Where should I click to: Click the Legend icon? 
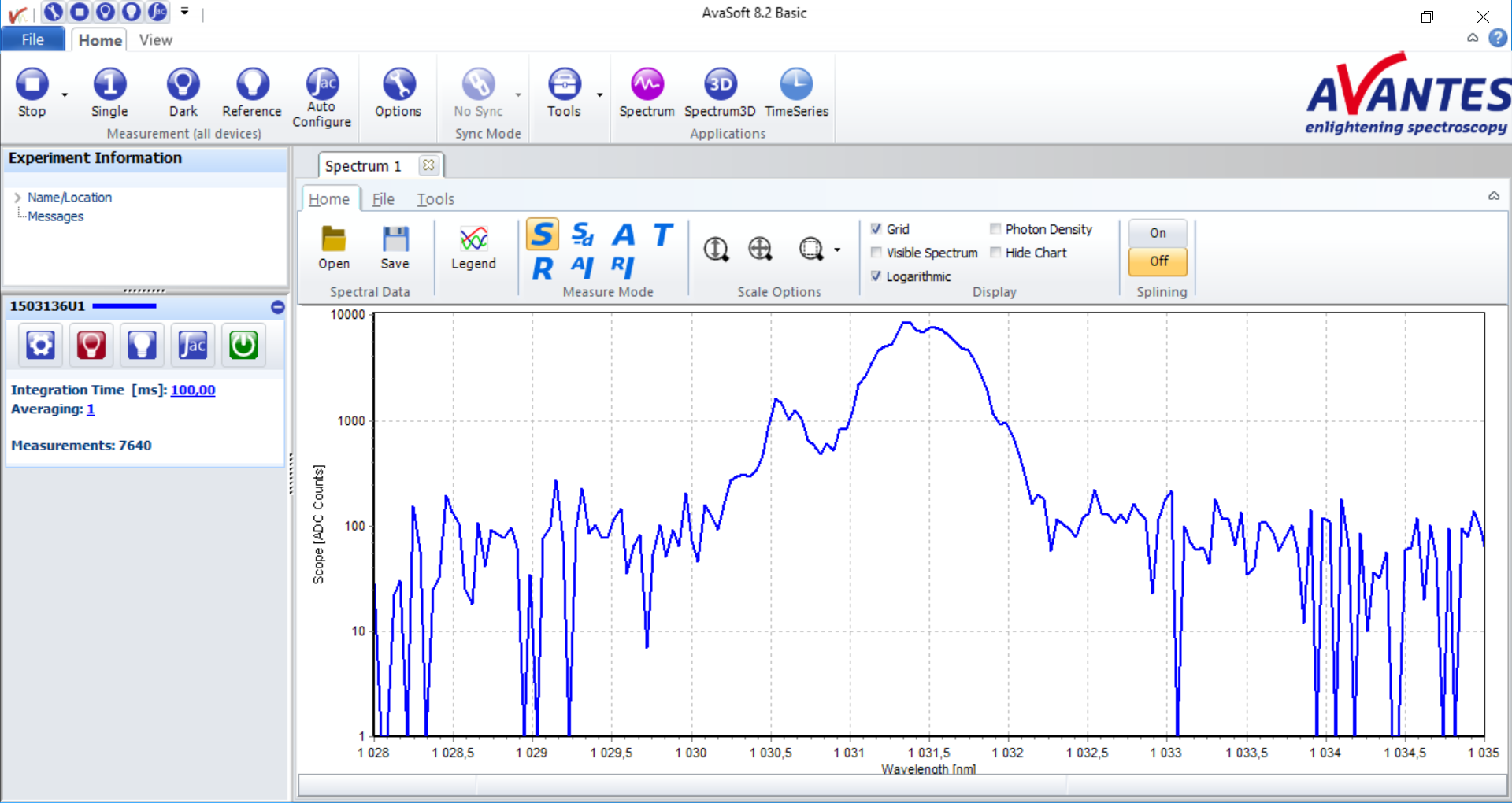pos(473,239)
